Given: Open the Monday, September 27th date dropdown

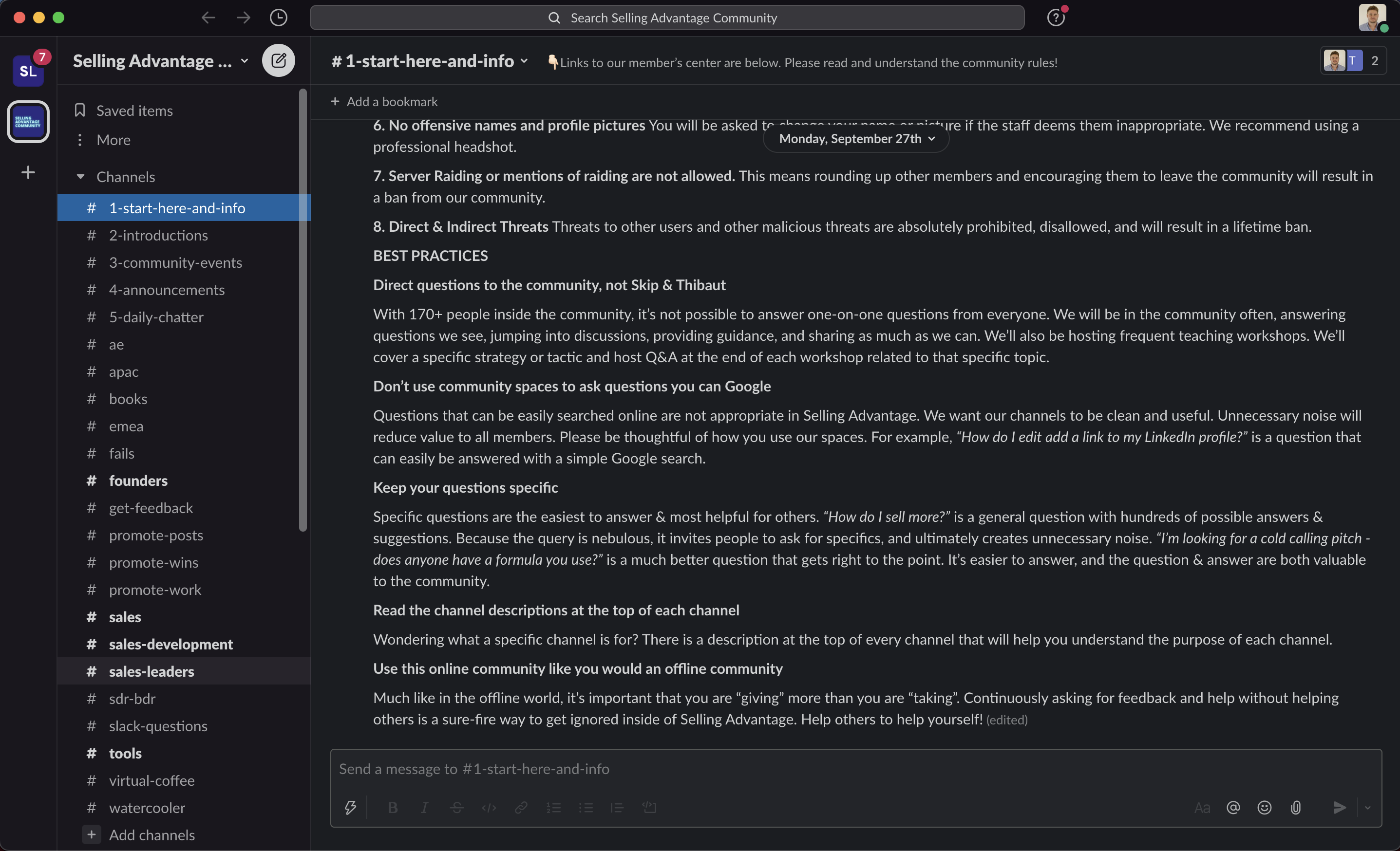Looking at the screenshot, I should click(x=856, y=139).
